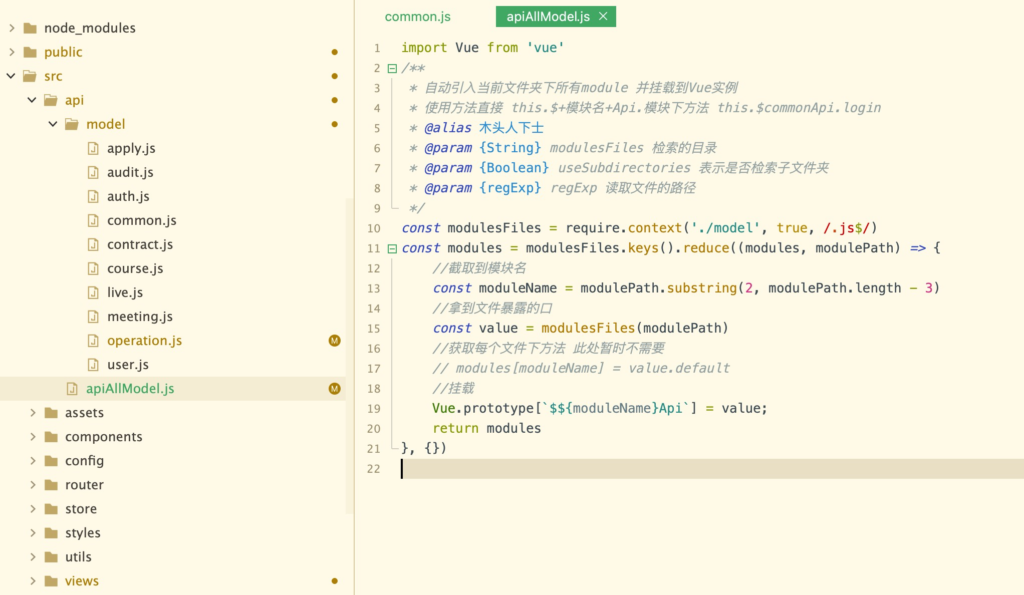This screenshot has height=595, width=1024.
Task: Open user.js from the file tree
Action: (x=127, y=364)
